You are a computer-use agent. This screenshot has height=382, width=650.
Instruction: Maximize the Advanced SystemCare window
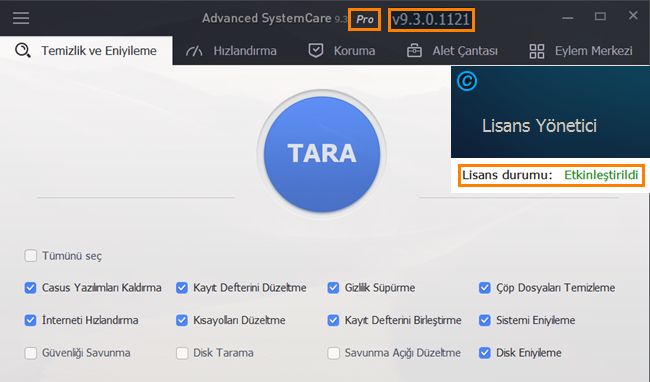600,17
